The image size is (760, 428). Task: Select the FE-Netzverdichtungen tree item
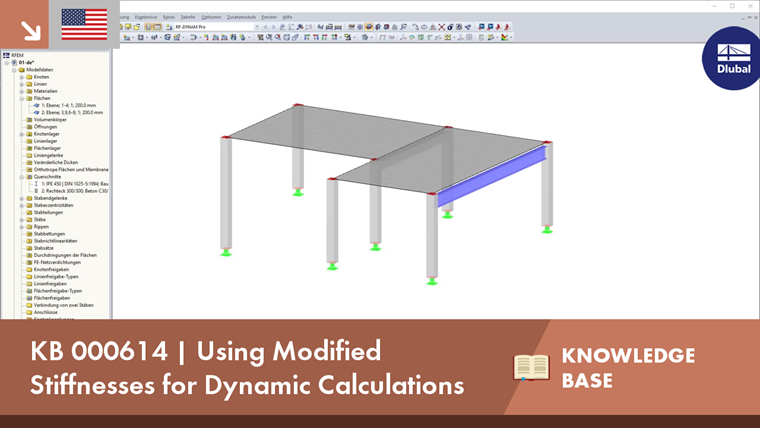pos(57,262)
